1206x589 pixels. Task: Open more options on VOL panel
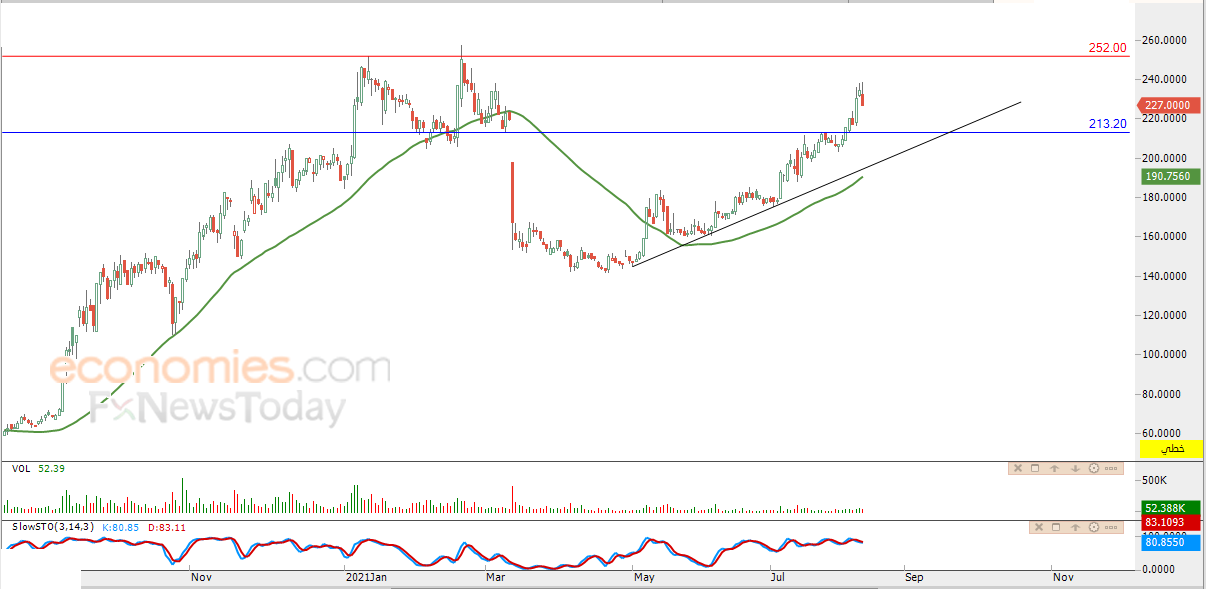coord(1111,468)
